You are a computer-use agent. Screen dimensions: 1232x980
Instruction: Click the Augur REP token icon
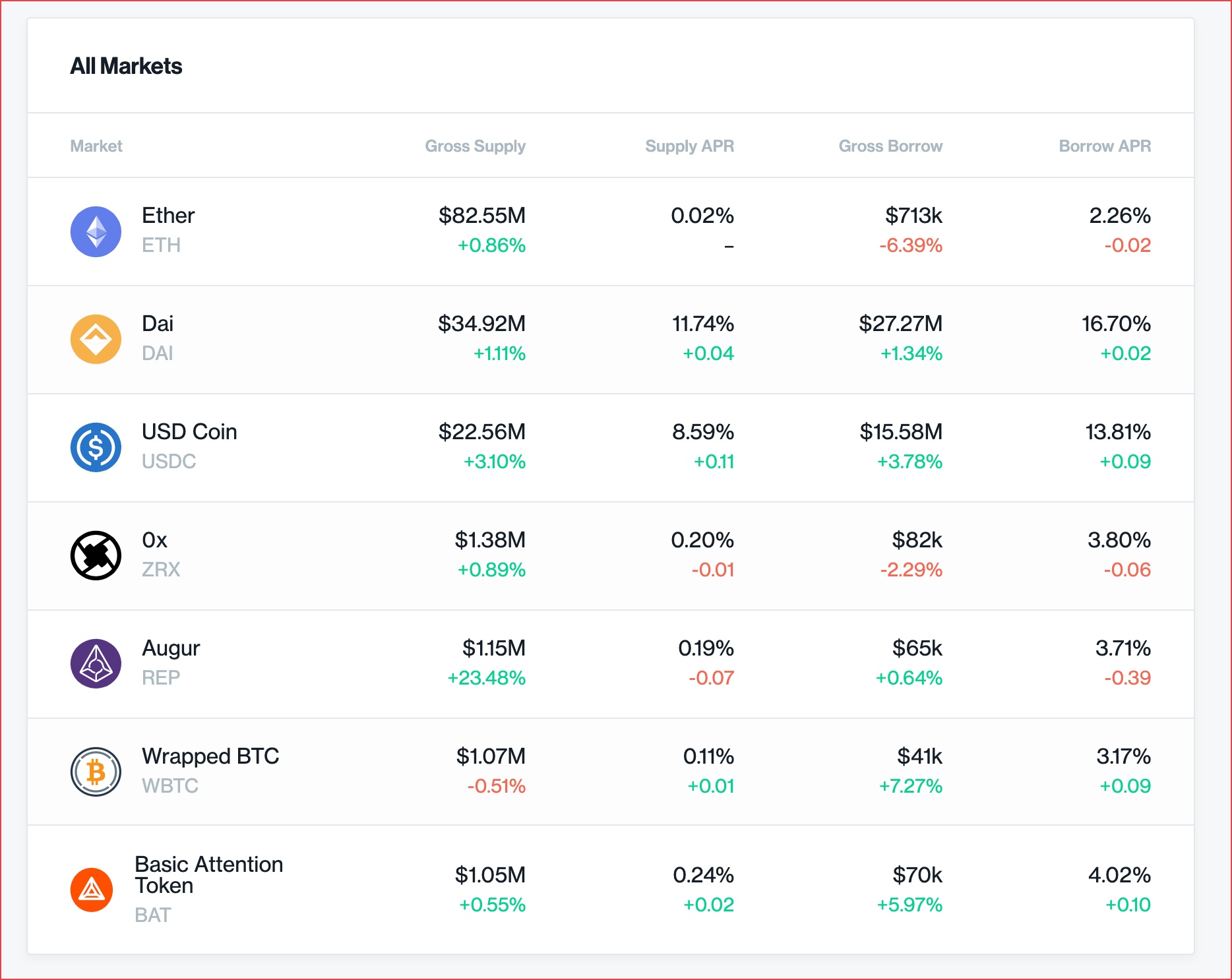point(96,664)
